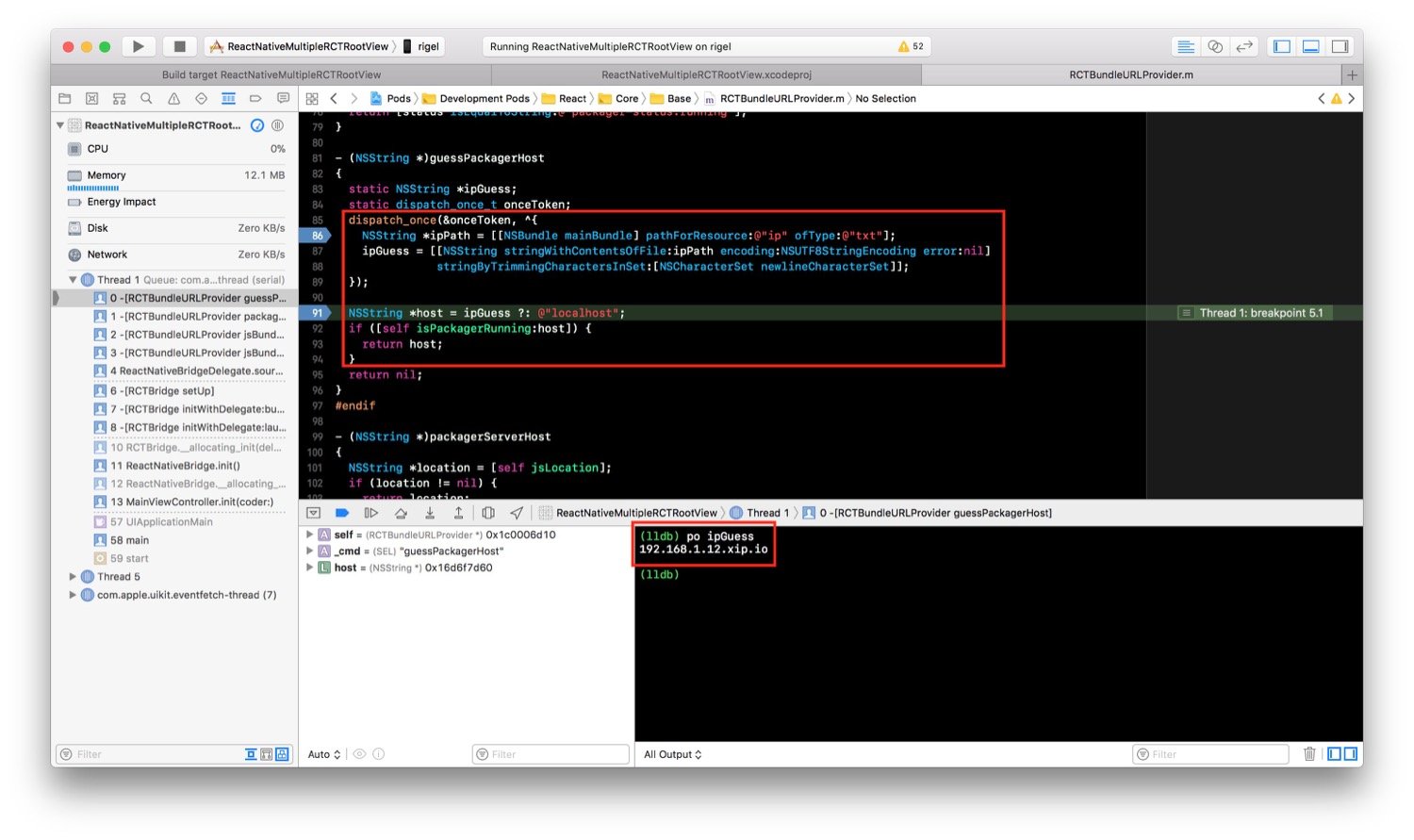Select the Assistant editor button
Screen dimensions: 1414x840
(x=1215, y=46)
